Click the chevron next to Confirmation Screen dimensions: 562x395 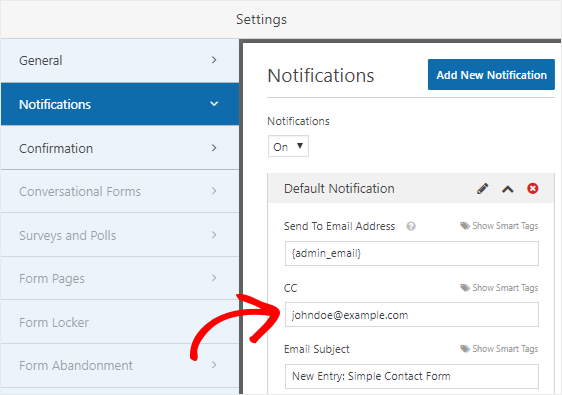(x=214, y=148)
